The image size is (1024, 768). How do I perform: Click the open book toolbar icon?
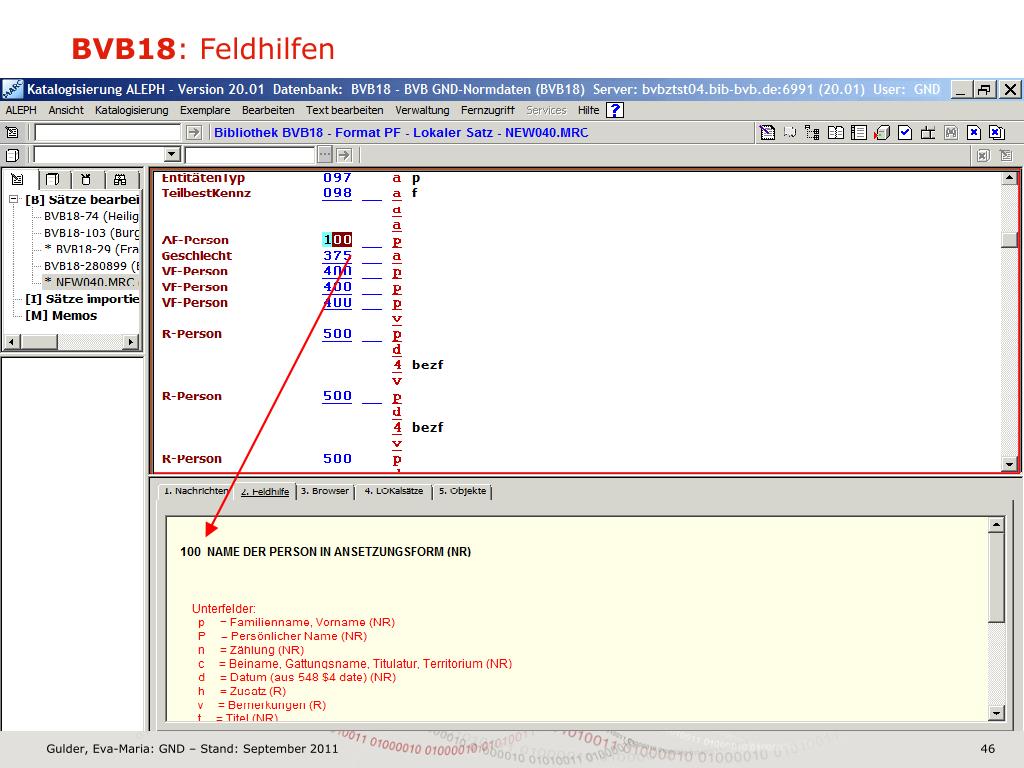[x=836, y=132]
